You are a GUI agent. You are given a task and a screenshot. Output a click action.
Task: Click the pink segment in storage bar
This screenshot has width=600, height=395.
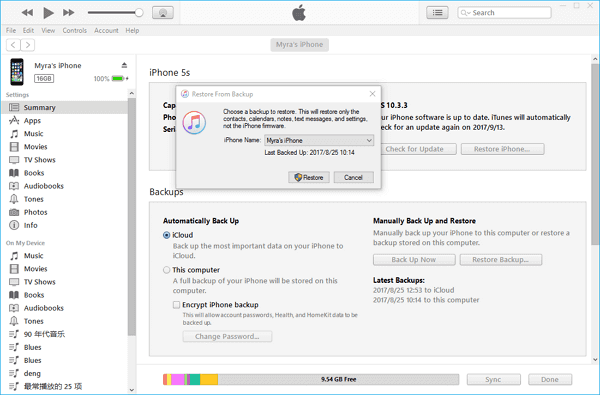[178, 379]
